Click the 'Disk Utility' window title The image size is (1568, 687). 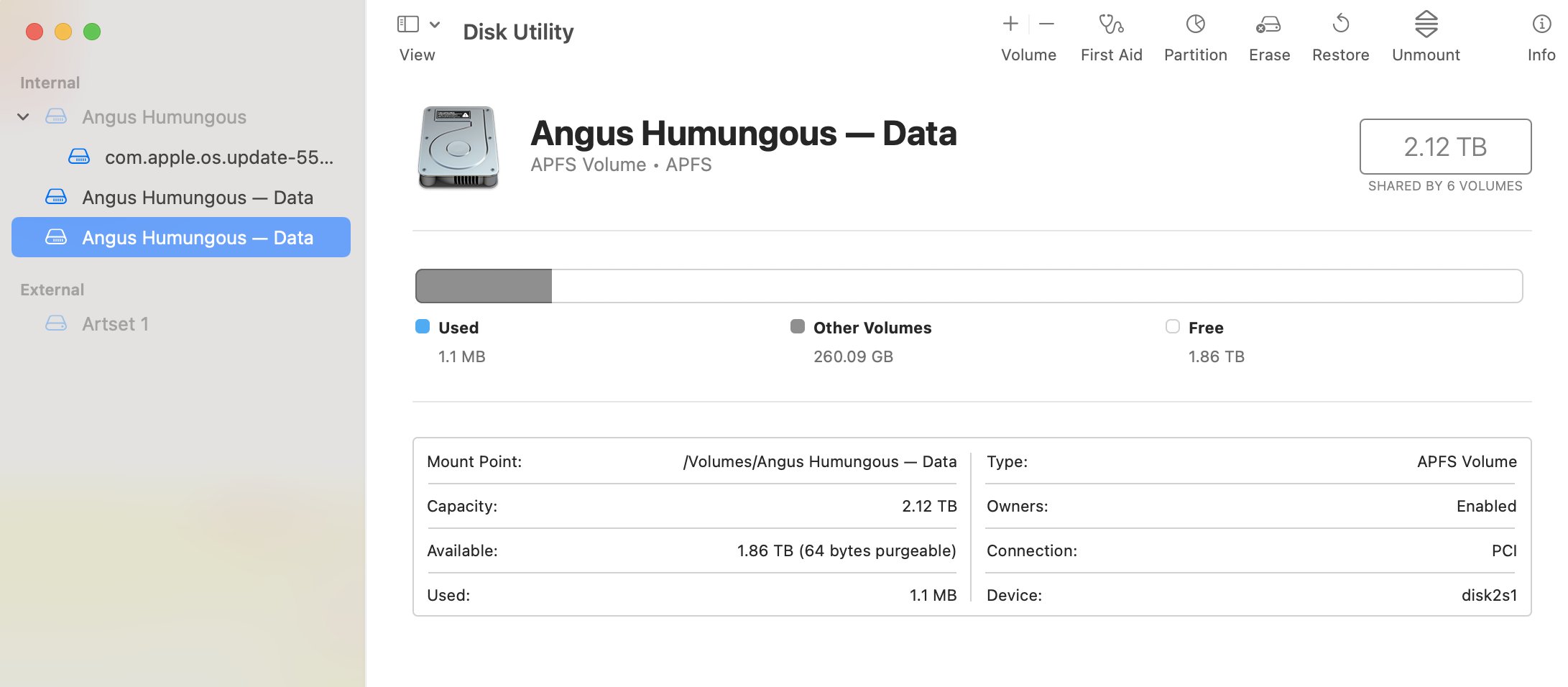[518, 32]
